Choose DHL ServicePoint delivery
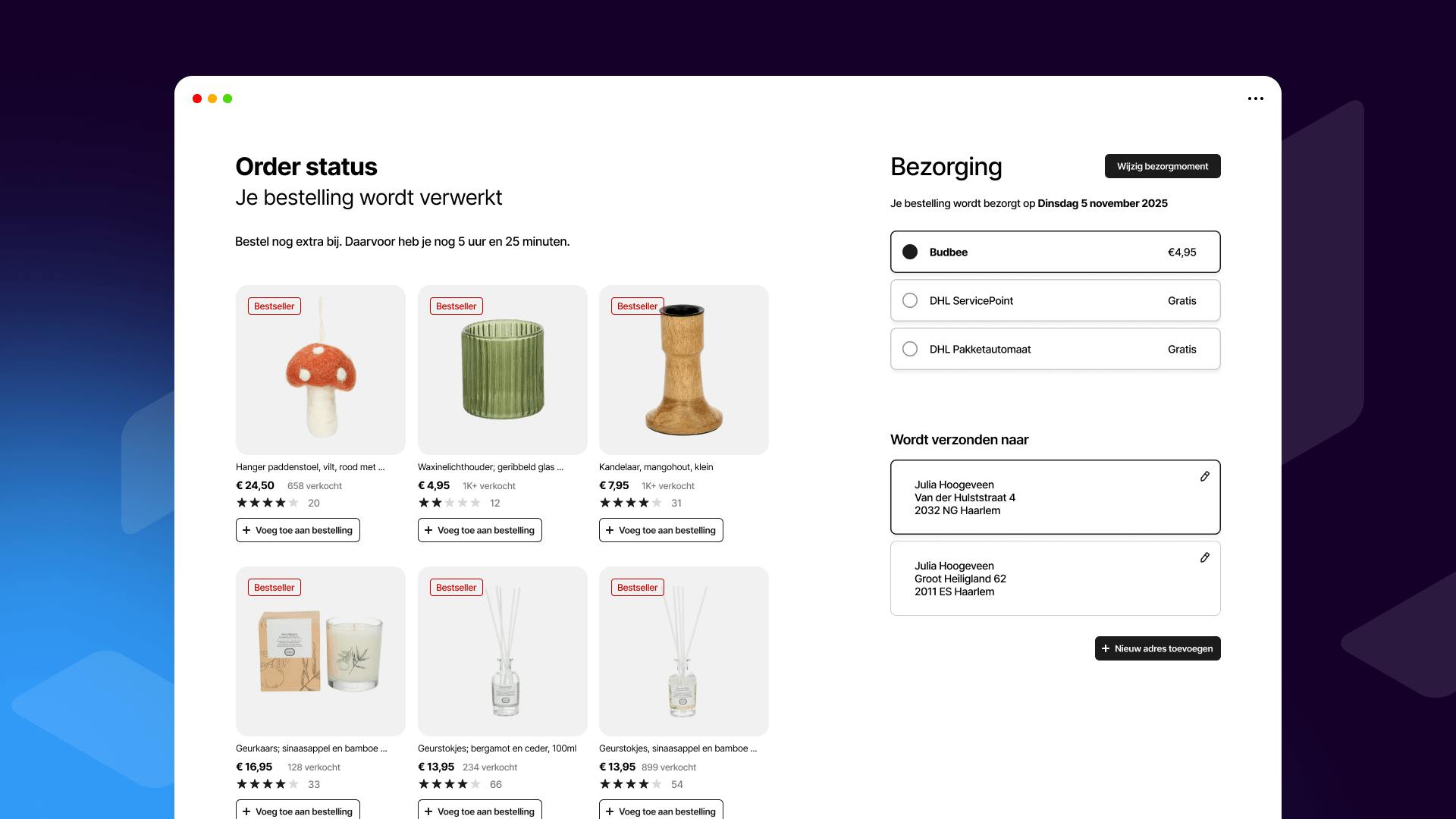Screen dimensions: 1456x819 tap(910, 300)
